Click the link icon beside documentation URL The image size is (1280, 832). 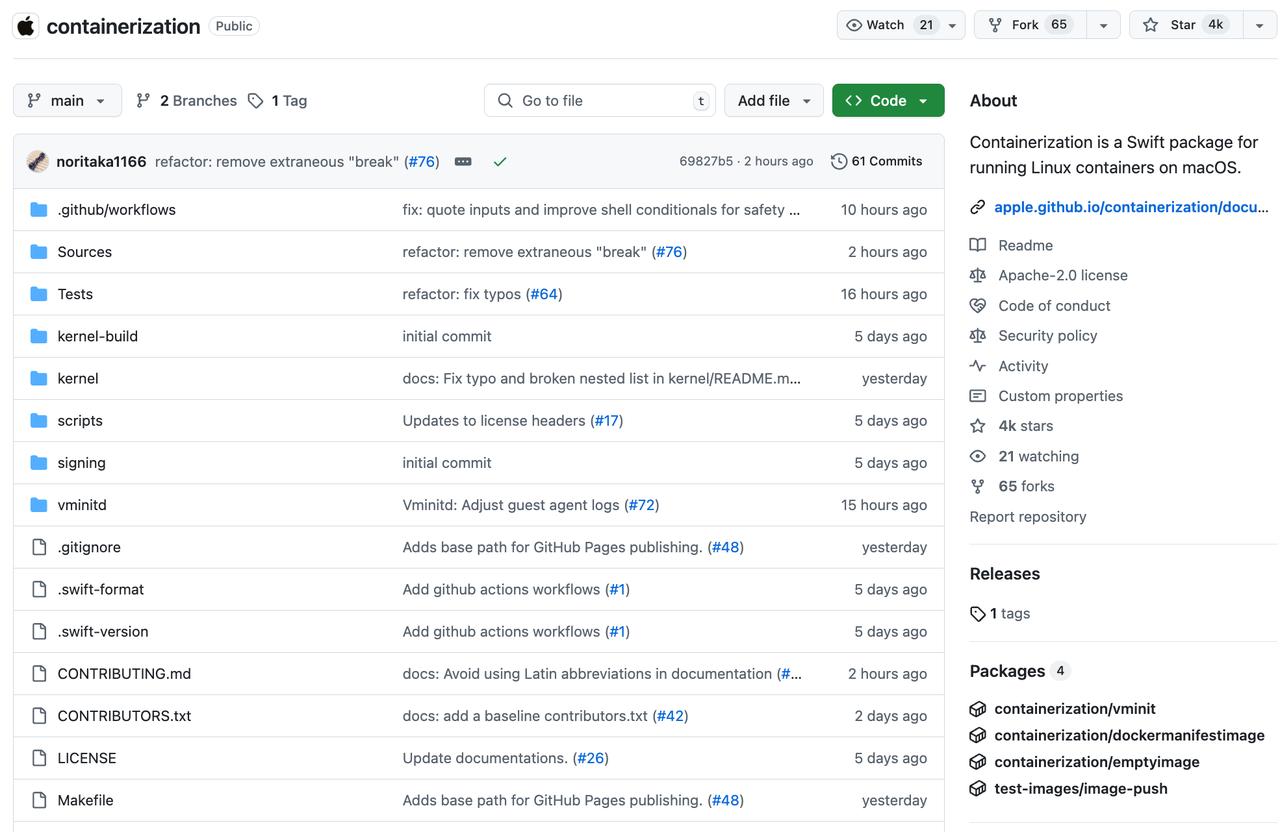click(978, 207)
